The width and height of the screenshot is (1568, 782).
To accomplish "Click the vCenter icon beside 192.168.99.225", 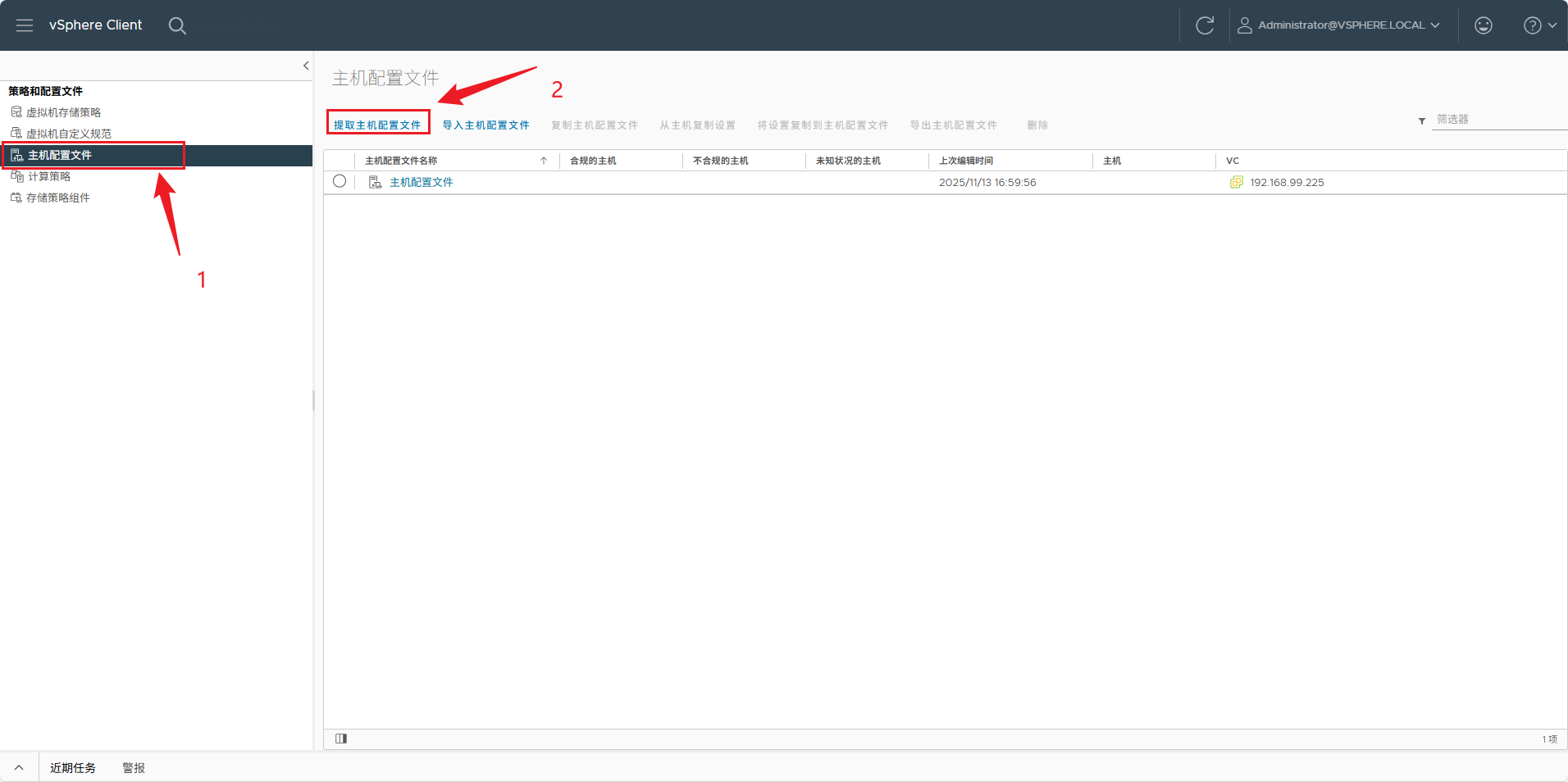I will click(1237, 182).
